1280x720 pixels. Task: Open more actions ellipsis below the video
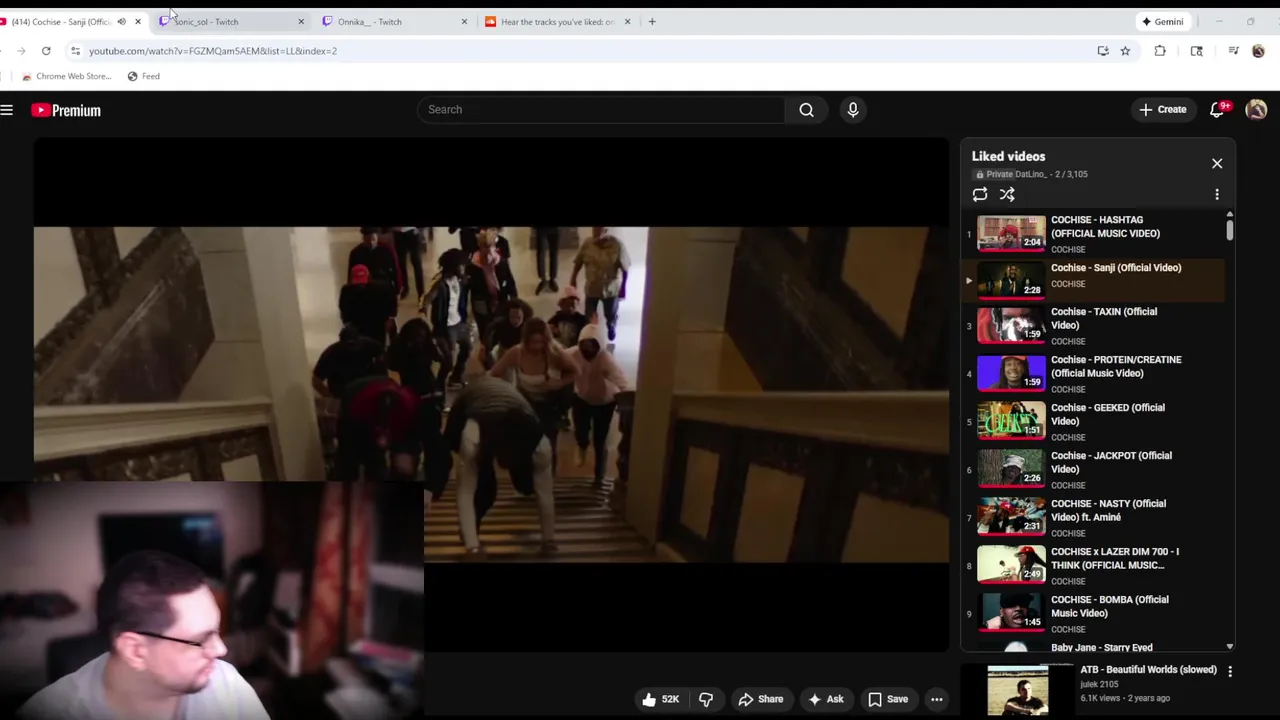[937, 700]
